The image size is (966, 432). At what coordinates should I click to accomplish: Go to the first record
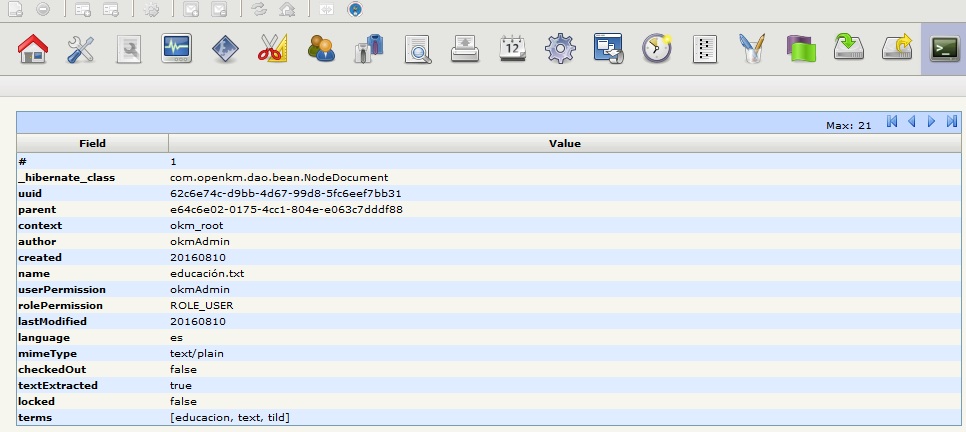pos(892,122)
